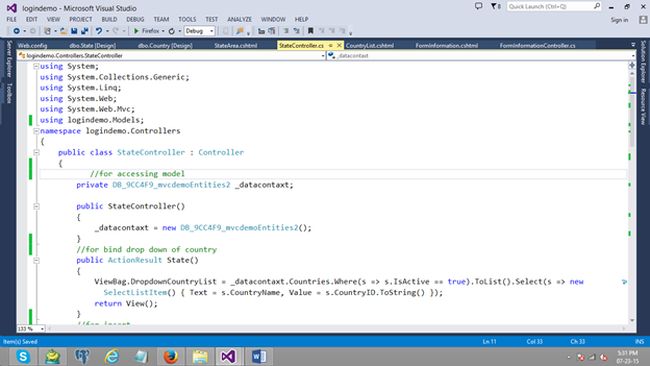This screenshot has height=366, width=650.
Task: Undo the last edit via toolbar
Action: click(x=99, y=31)
